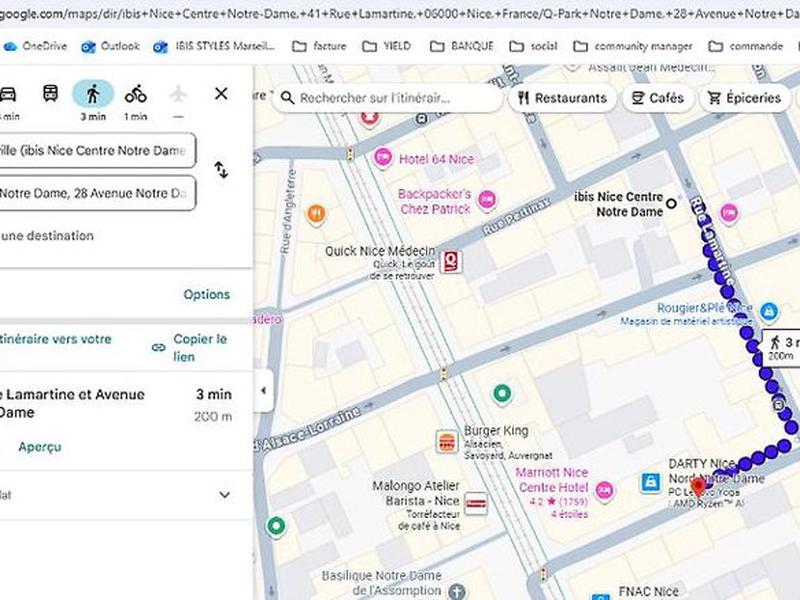Select cycling travel mode icon
The width and height of the screenshot is (800, 600).
pos(136,93)
